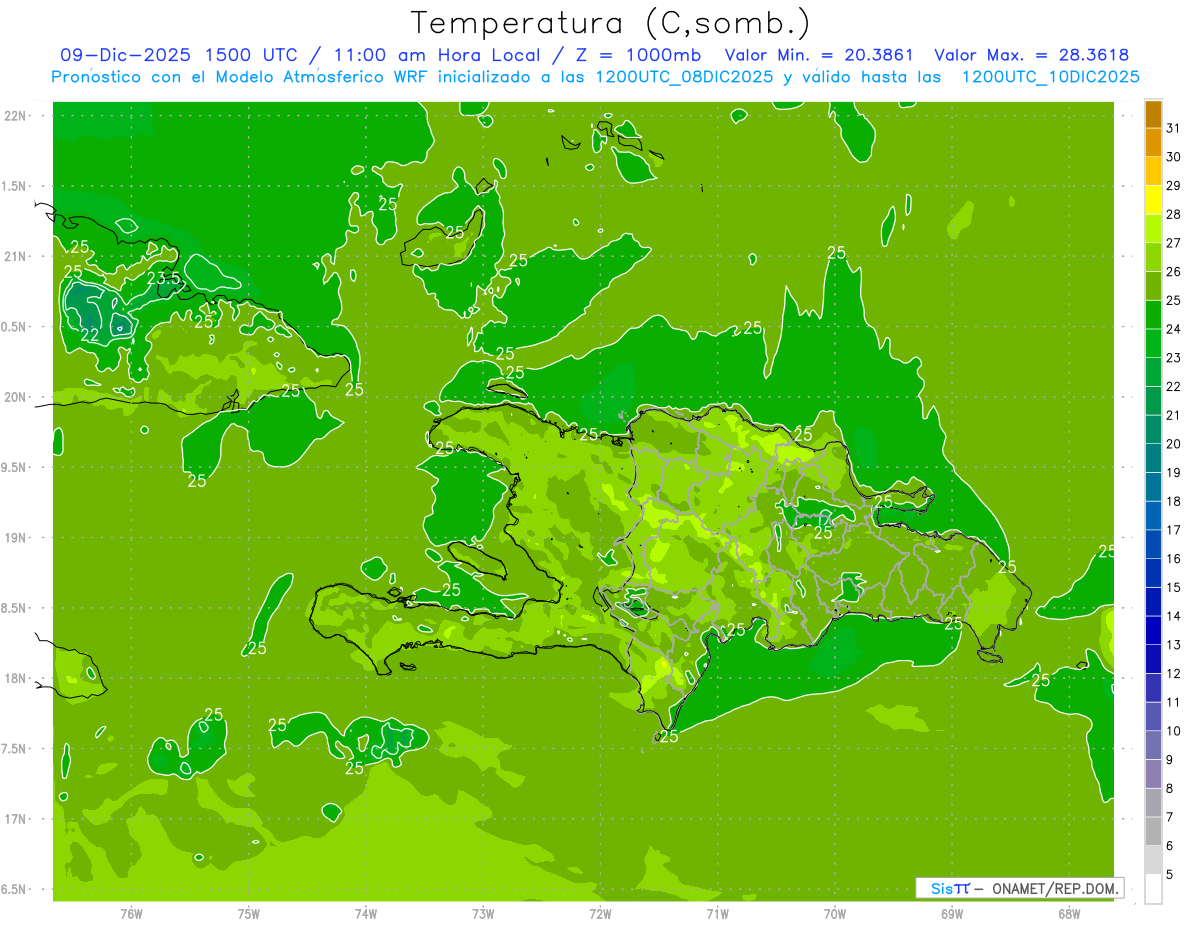Click the "18N" latitude axis label
Image resolution: width=1200 pixels, height=927 pixels.
16,679
